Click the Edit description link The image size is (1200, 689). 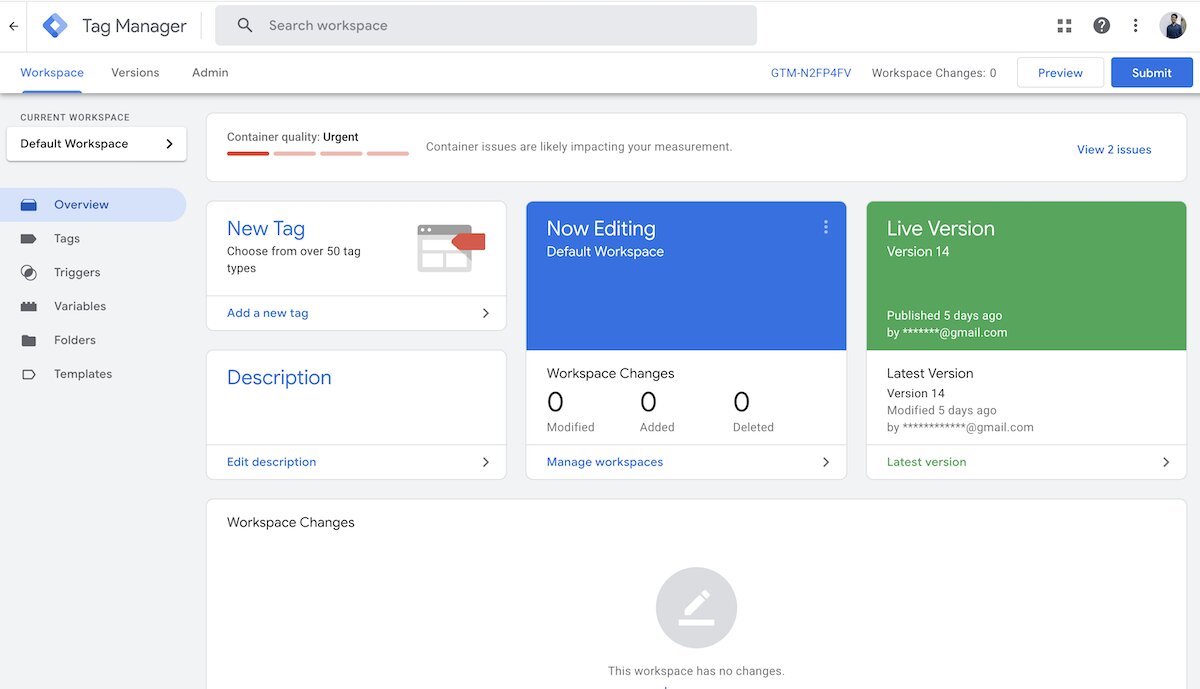272,462
